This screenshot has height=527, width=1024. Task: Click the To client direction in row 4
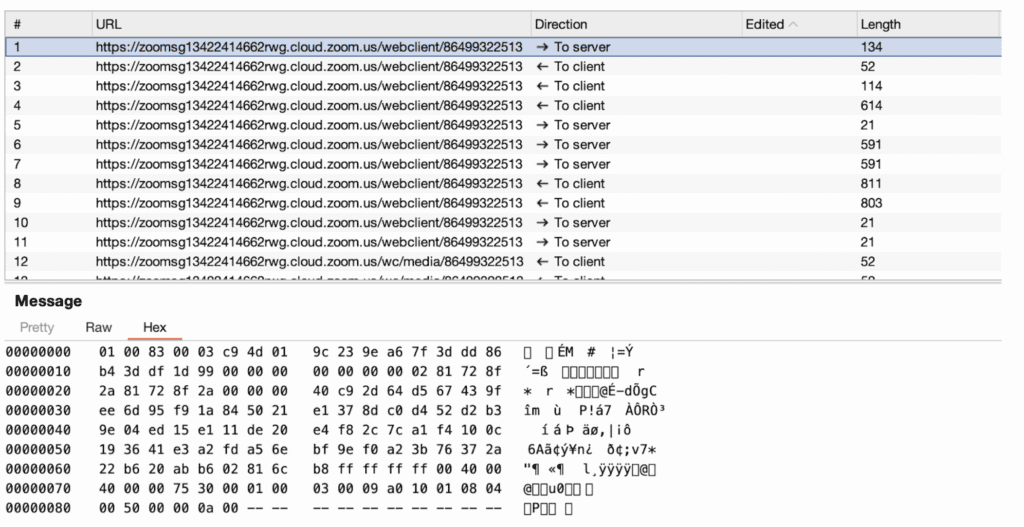coord(571,106)
